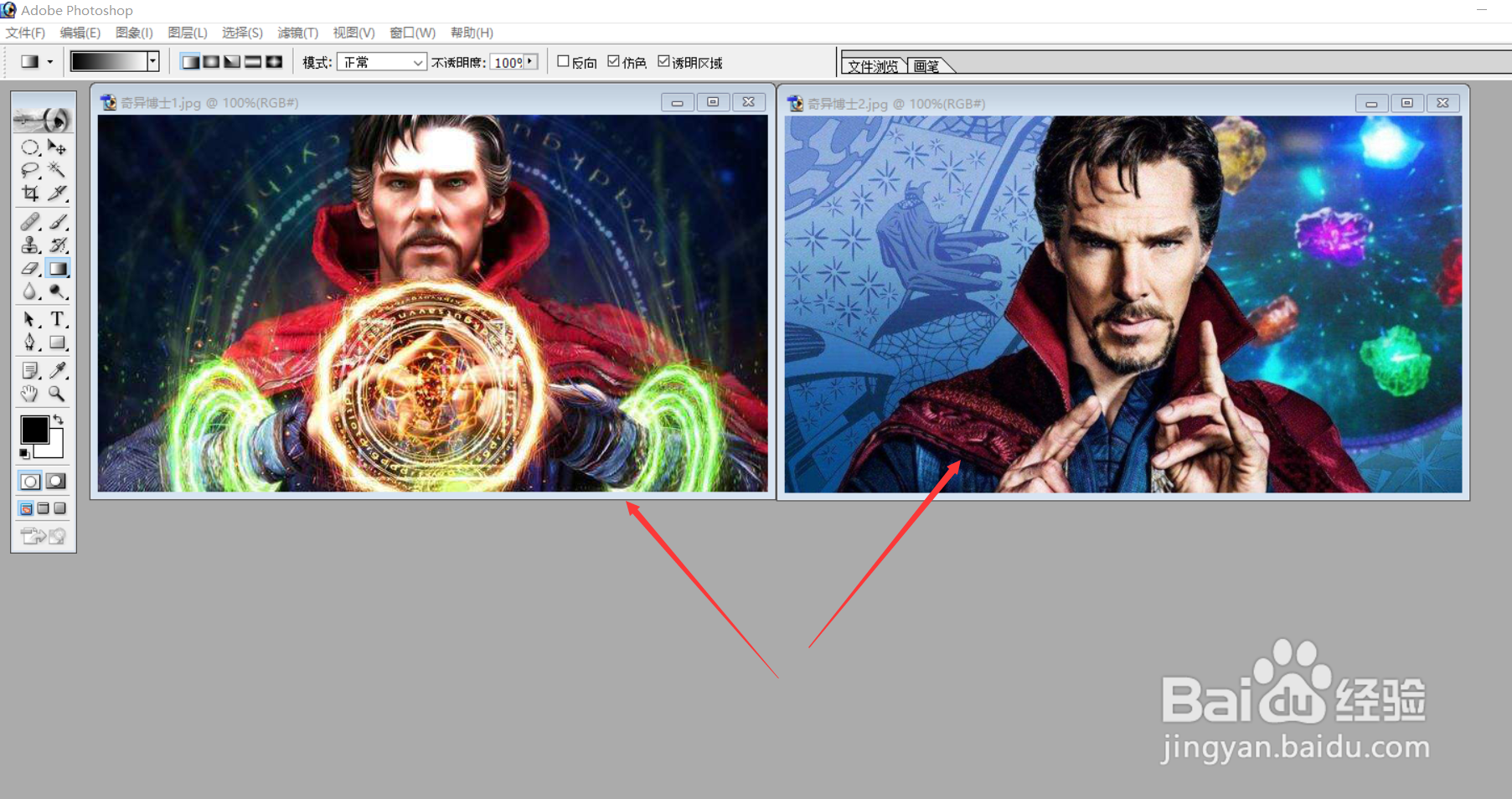The width and height of the screenshot is (1512, 799).
Task: Select the Blur tool
Action: coord(30,291)
